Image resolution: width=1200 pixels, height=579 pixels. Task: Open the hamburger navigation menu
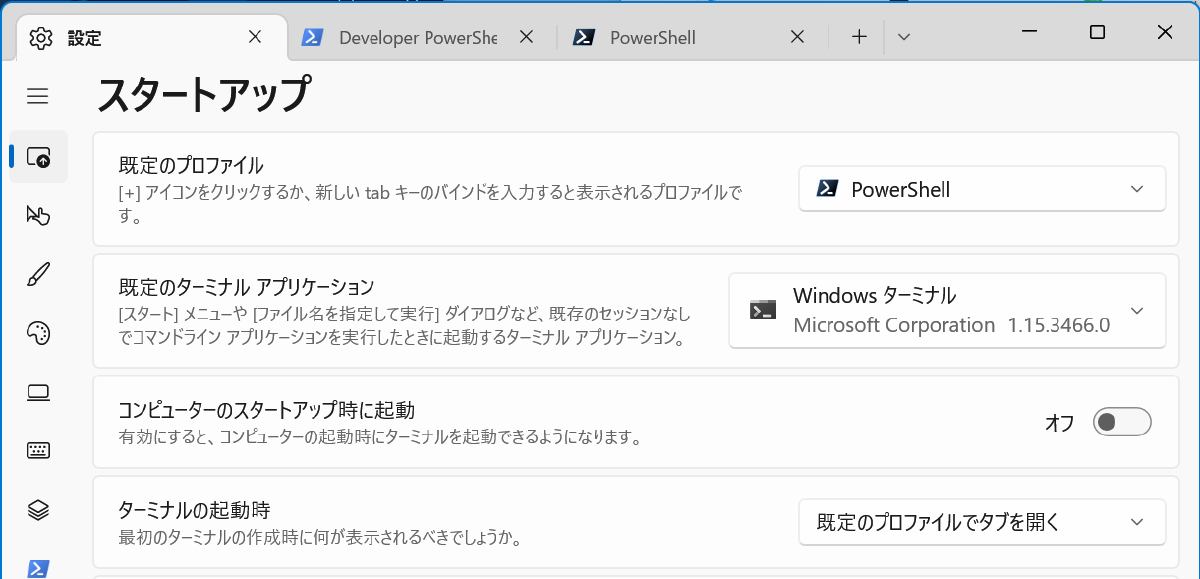pos(38,96)
